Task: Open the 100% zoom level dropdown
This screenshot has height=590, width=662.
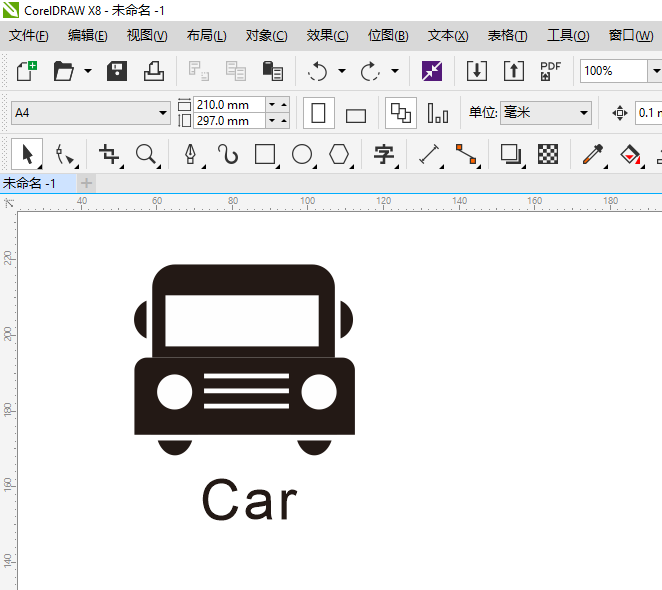Action: point(654,71)
